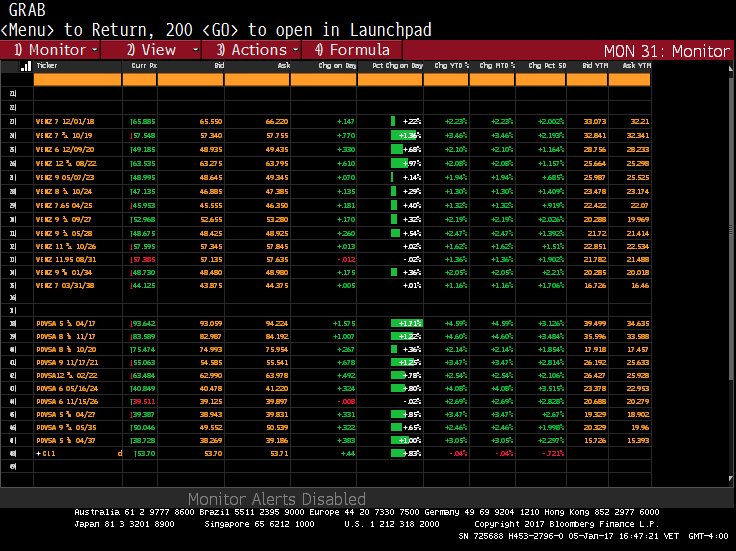Click the orange input field under Curr Px
This screenshot has width=736, height=551.
click(x=139, y=80)
